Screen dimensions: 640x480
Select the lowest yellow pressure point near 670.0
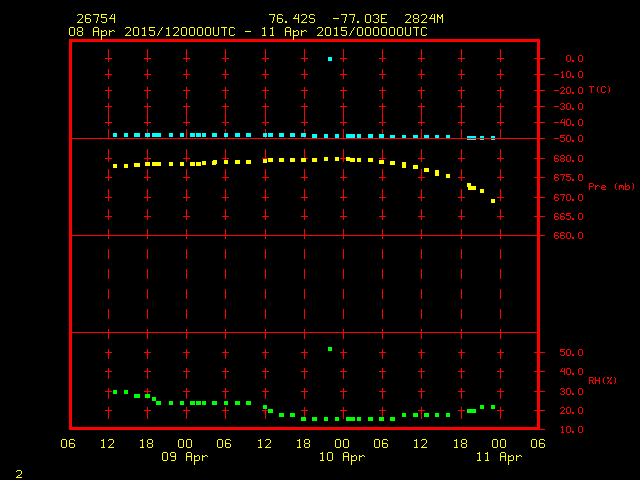pos(493,201)
